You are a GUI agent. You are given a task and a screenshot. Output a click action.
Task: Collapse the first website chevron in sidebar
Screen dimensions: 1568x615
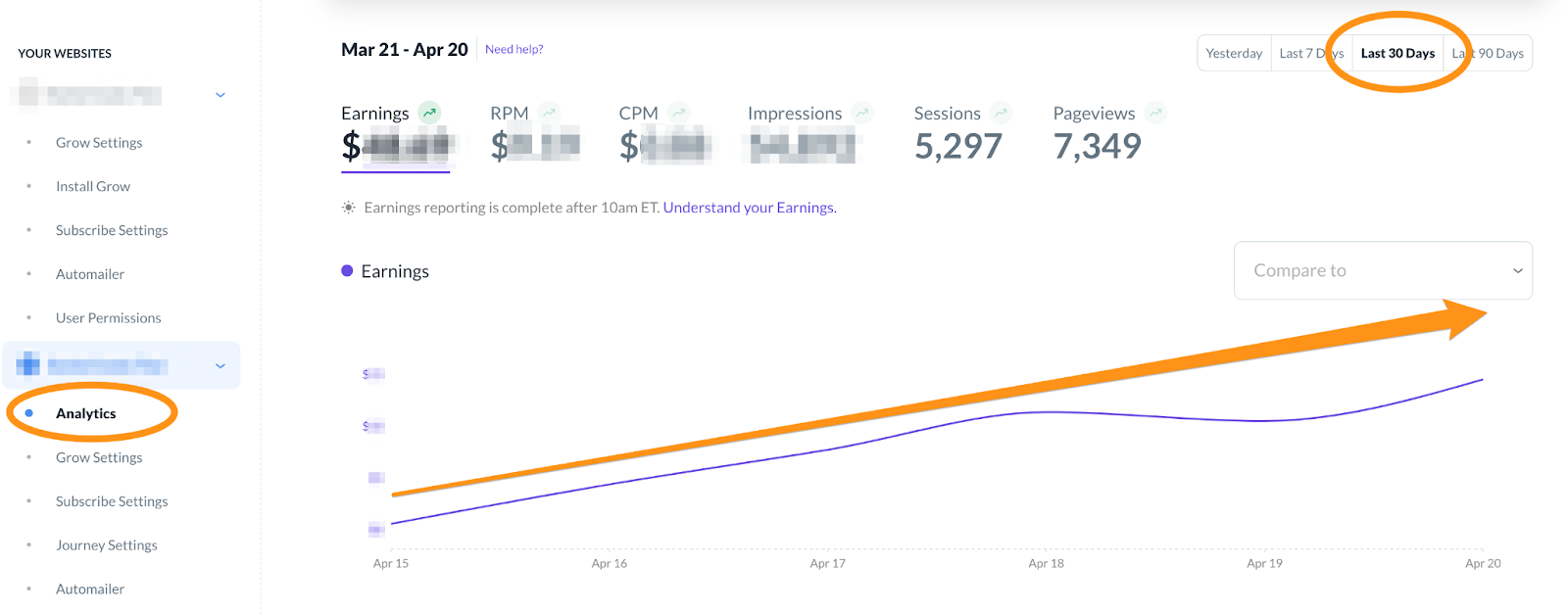(220, 95)
